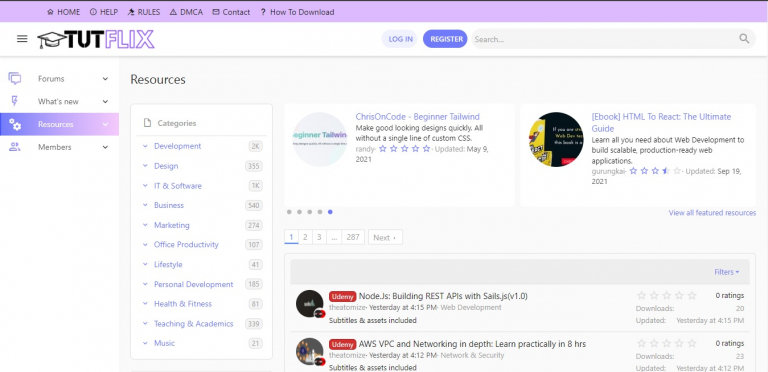Click star rating of AWS VPC resource
The width and height of the screenshot is (768, 372).
coord(666,343)
